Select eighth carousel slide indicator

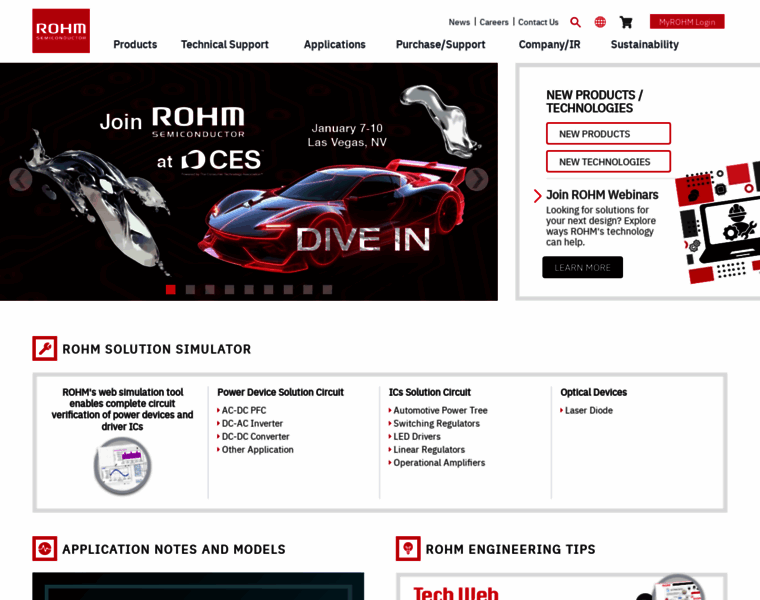click(308, 289)
